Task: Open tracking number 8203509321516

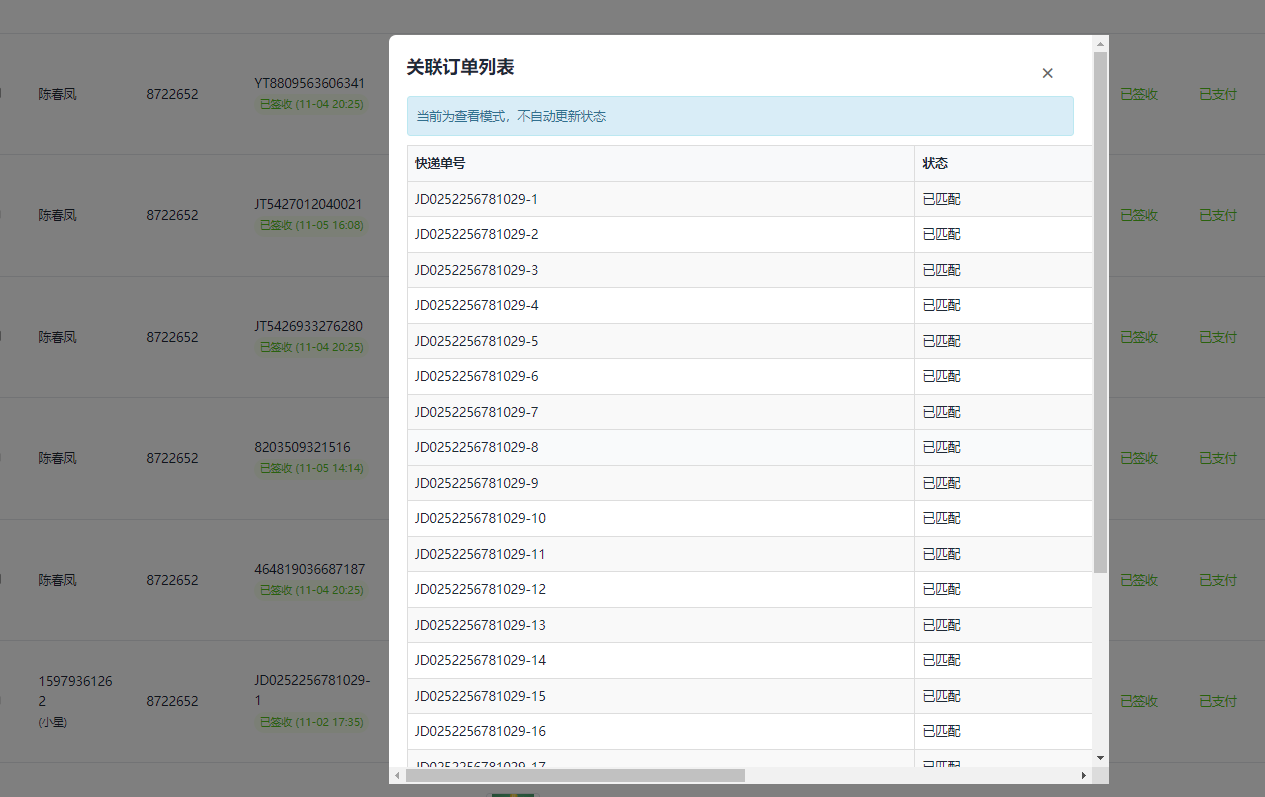Action: pyautogui.click(x=302, y=447)
